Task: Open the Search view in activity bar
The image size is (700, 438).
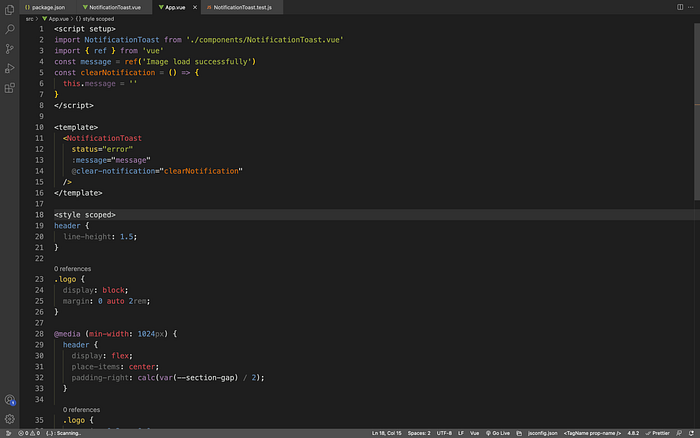Action: [x=9, y=29]
